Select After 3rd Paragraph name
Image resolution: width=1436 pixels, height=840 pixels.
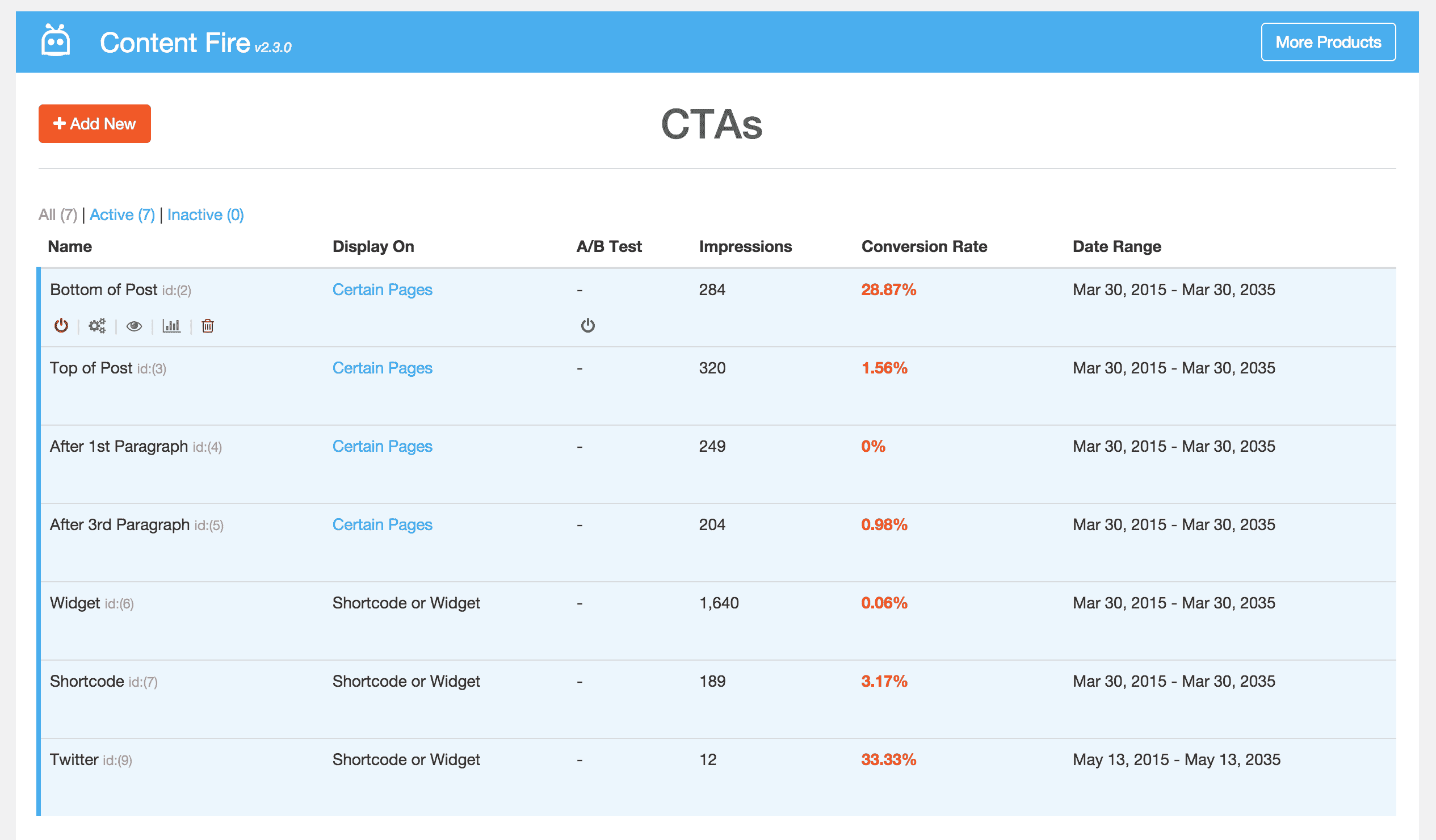coord(120,525)
